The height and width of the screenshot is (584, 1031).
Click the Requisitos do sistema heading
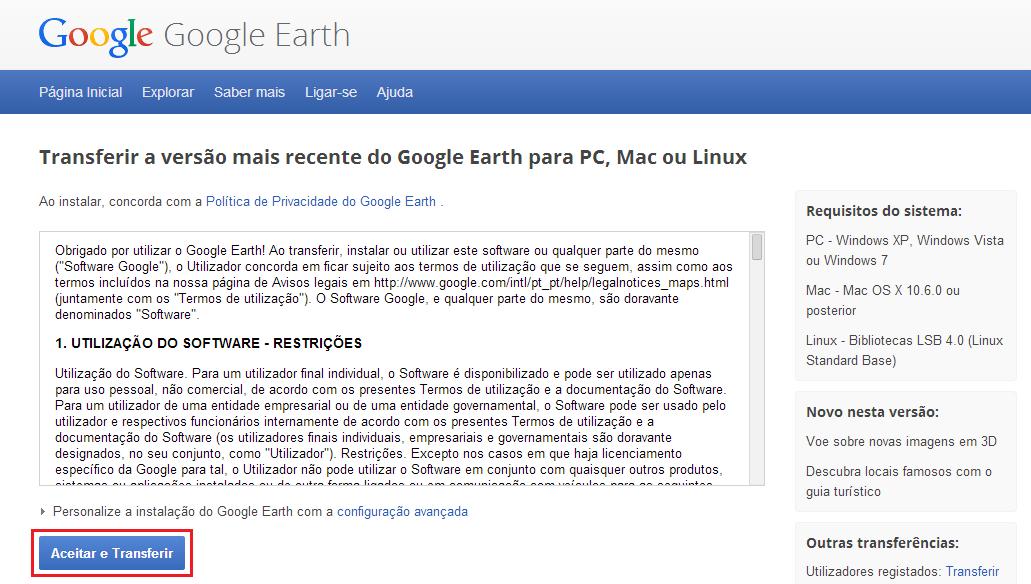coord(883,210)
